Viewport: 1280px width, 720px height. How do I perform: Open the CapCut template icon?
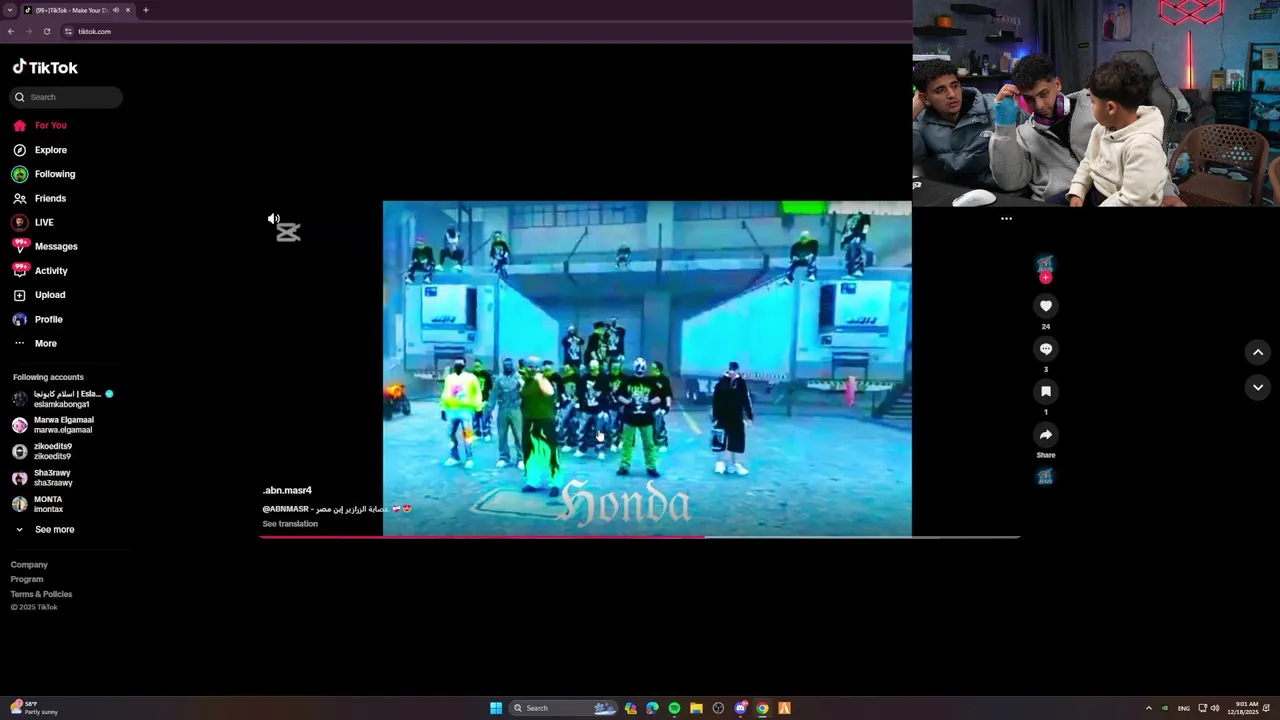coord(288,233)
